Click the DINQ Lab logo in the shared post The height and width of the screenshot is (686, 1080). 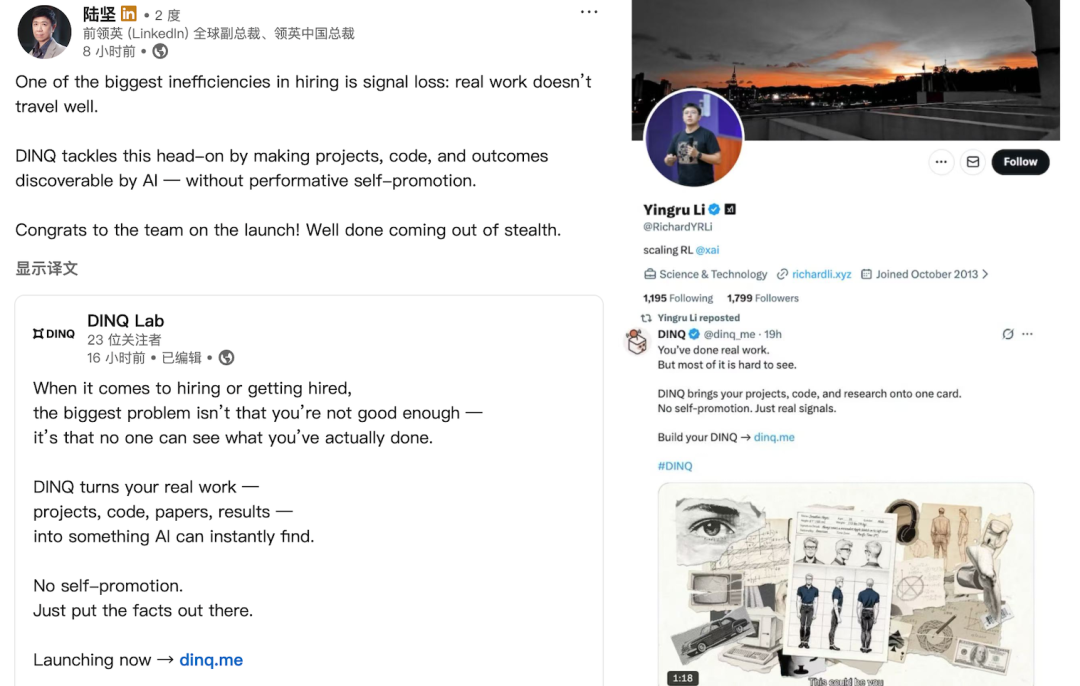pos(54,334)
